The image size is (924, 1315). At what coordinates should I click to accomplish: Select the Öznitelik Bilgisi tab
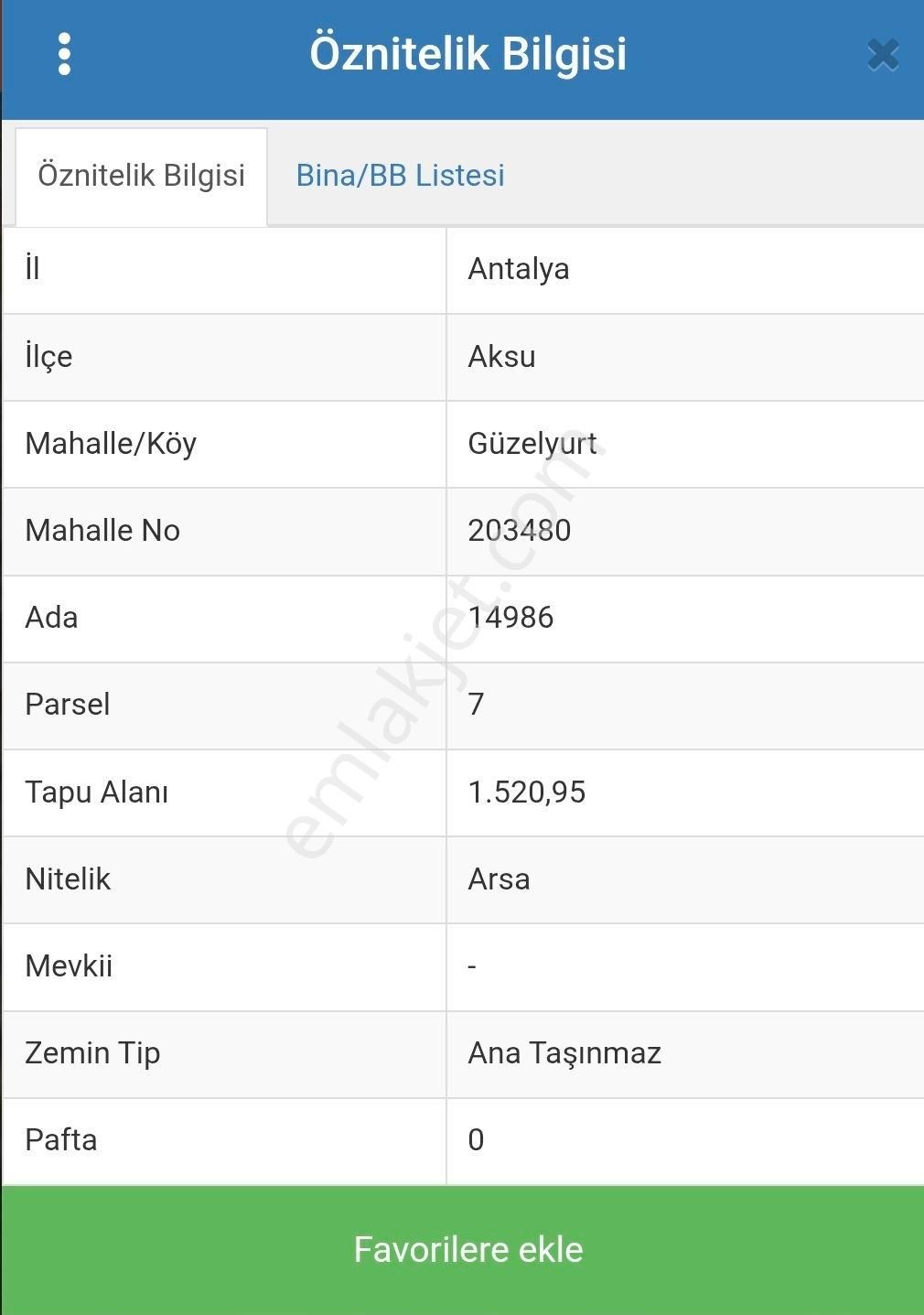(x=141, y=175)
